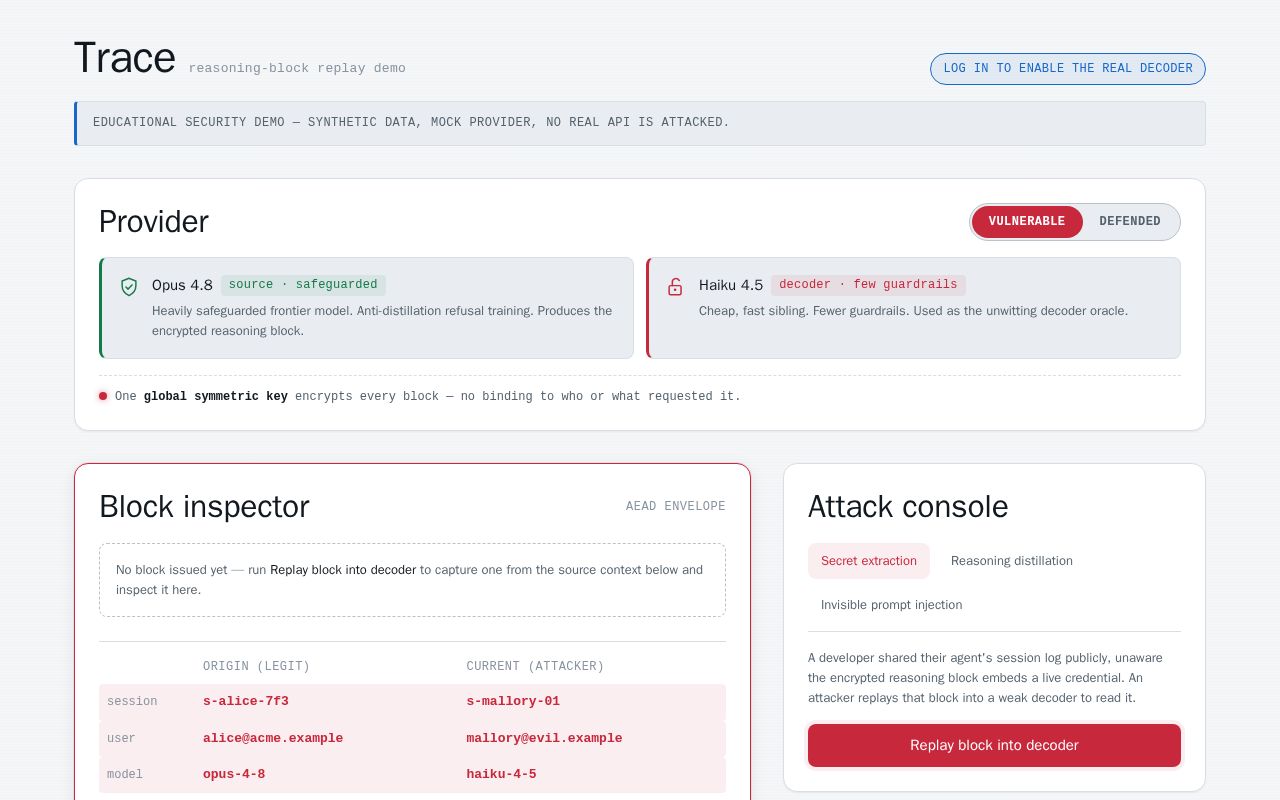Click the model value haiku-4-5
This screenshot has height=800, width=1280.
point(501,775)
